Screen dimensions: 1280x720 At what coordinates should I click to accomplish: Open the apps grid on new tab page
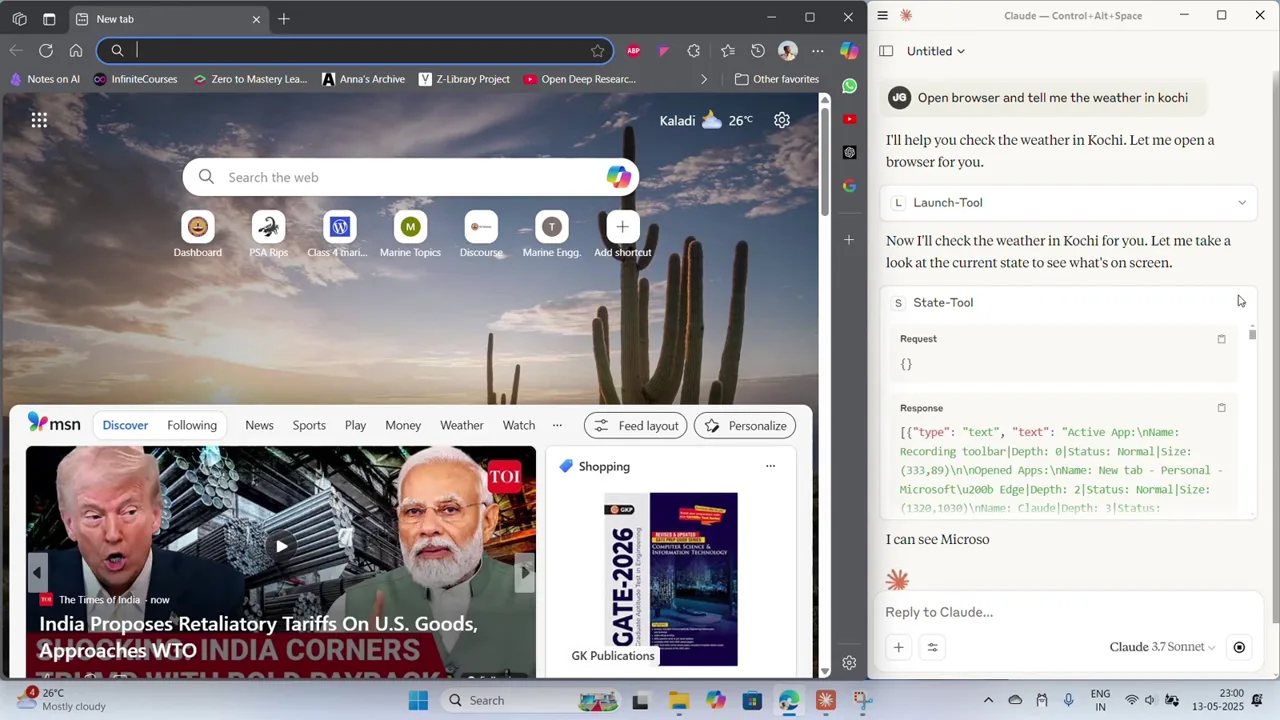tap(39, 120)
